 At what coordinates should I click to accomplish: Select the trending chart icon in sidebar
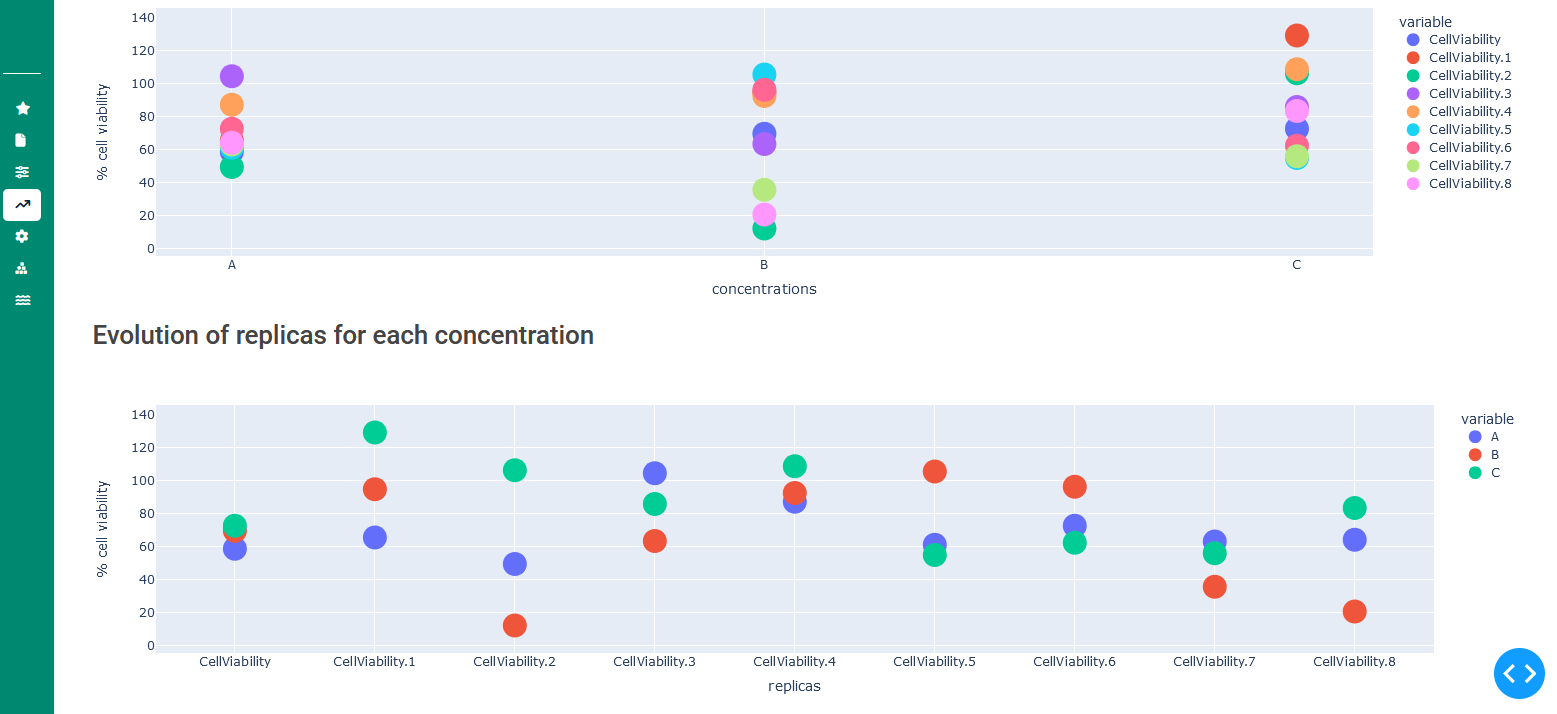[x=22, y=204]
